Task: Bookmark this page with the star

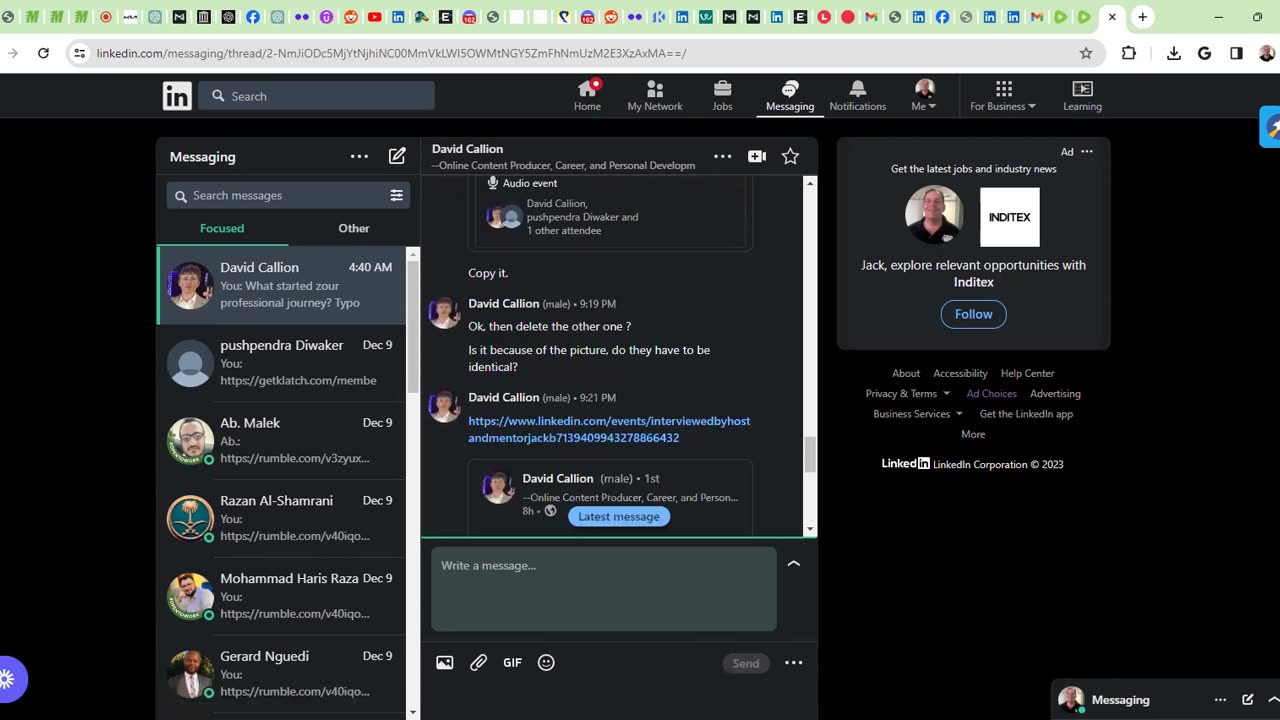Action: click(x=1086, y=53)
